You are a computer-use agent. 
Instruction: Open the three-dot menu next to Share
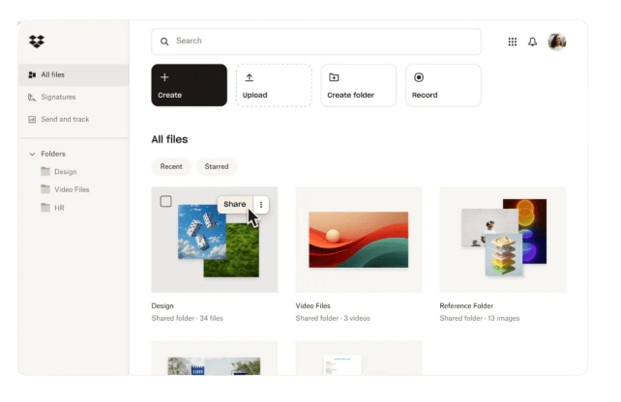tap(261, 204)
